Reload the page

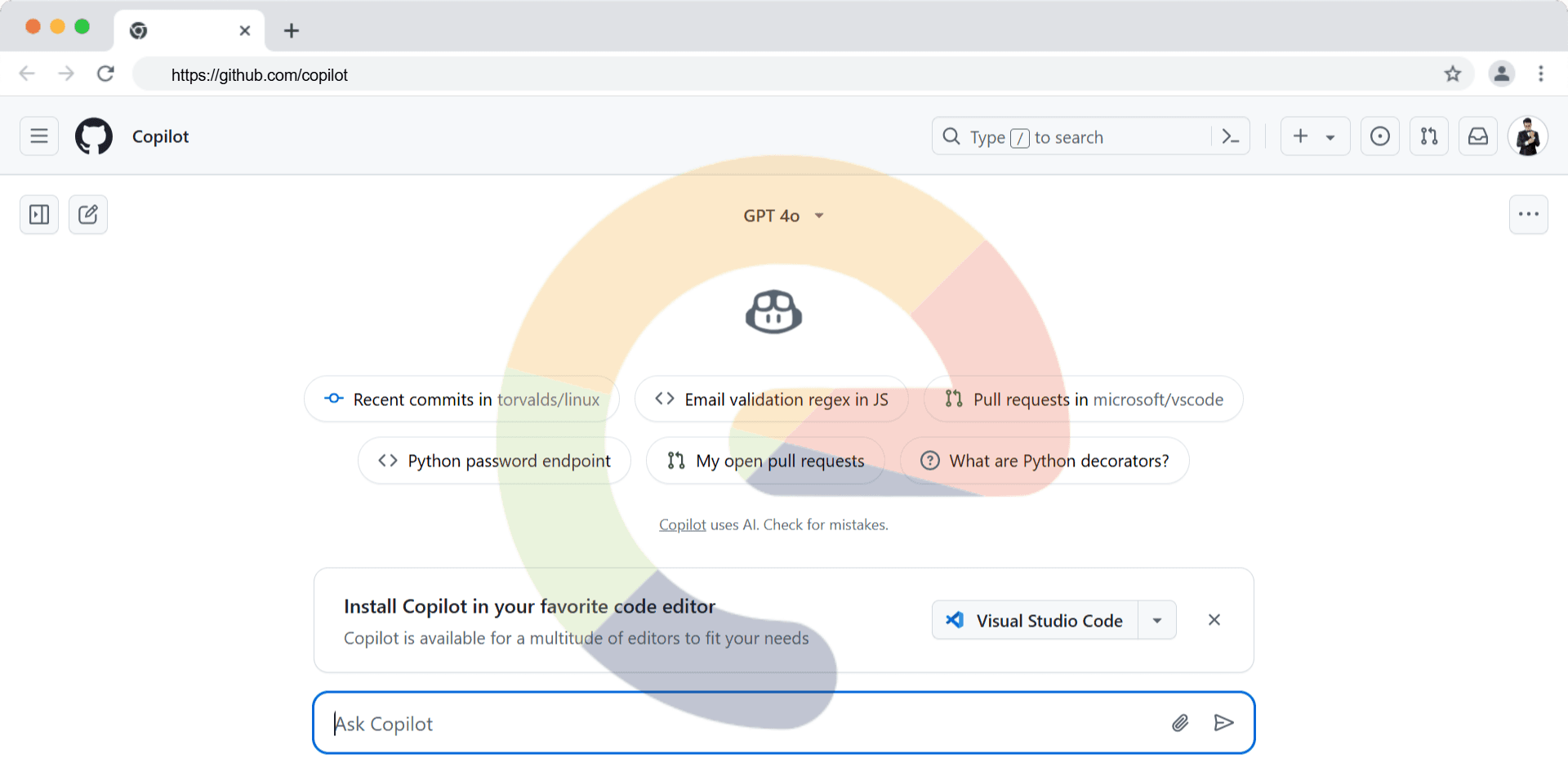click(105, 74)
